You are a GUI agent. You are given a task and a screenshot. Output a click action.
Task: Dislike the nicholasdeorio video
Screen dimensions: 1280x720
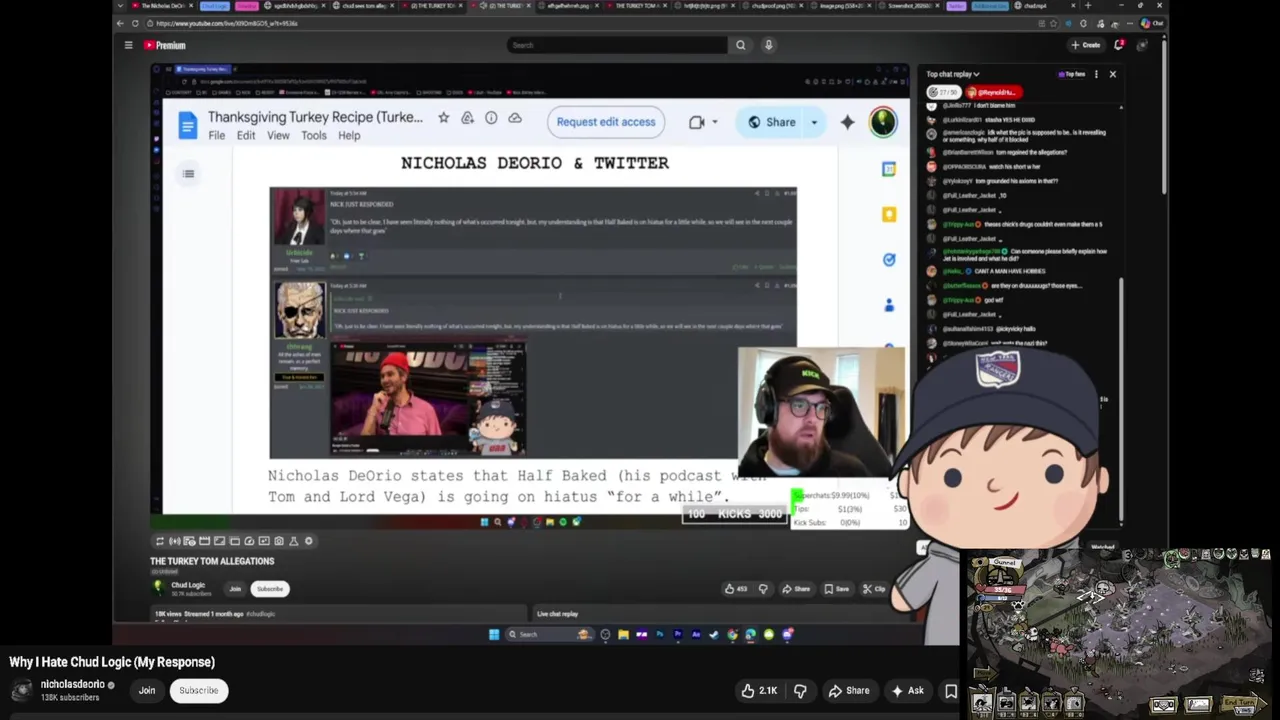(x=800, y=690)
